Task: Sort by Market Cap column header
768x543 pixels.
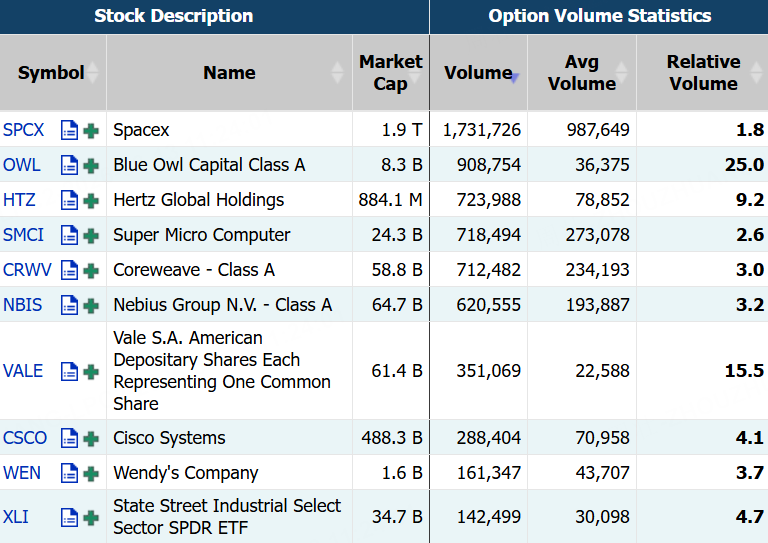Action: click(x=391, y=72)
